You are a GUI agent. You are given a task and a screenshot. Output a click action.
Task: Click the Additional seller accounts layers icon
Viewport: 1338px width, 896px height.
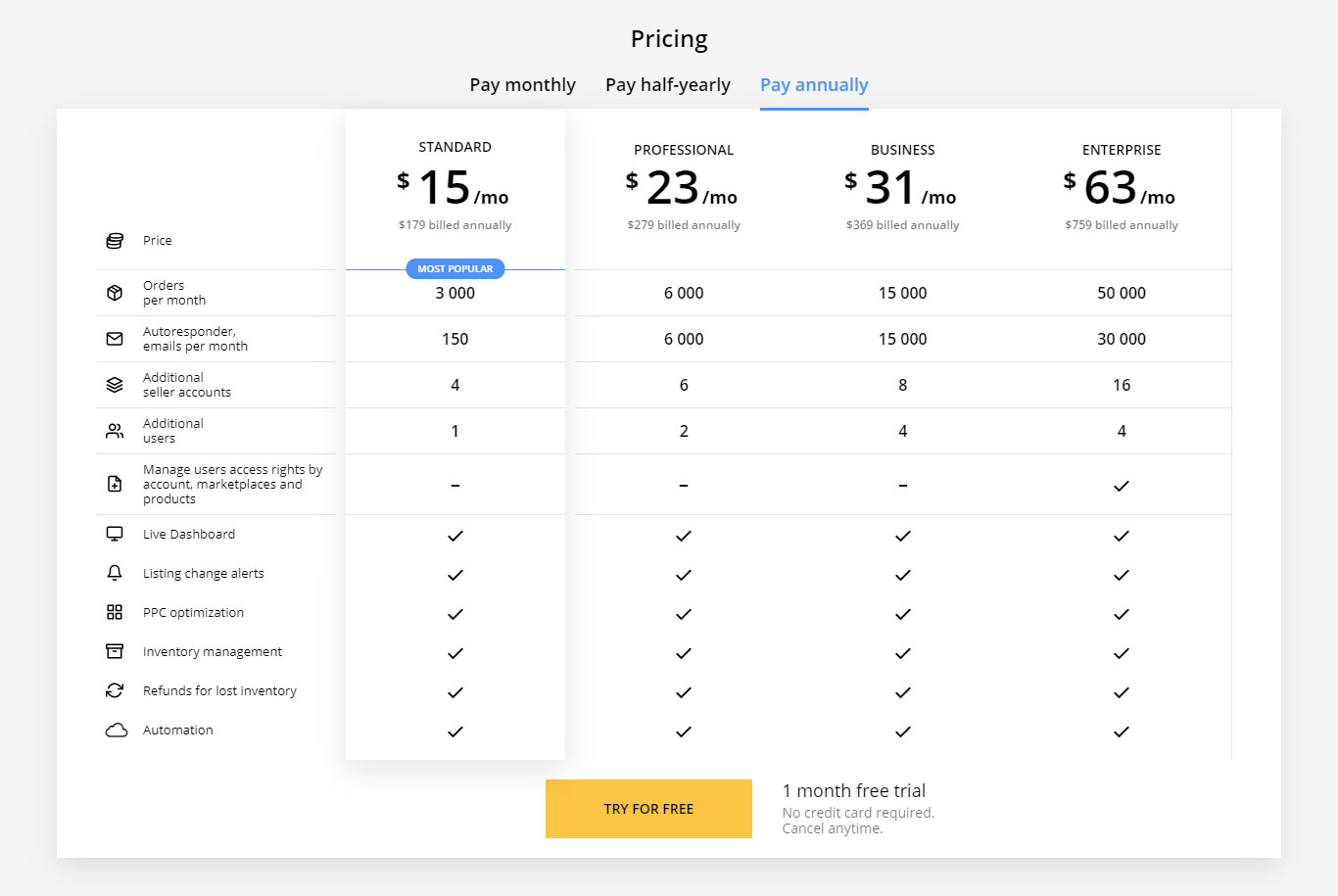(115, 385)
